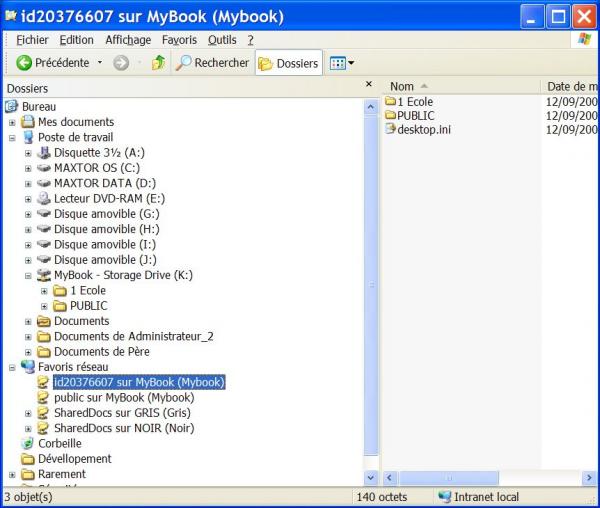Select Disque amovible (G:) drive icon
Screen dimensions: 600x508
click(44, 213)
